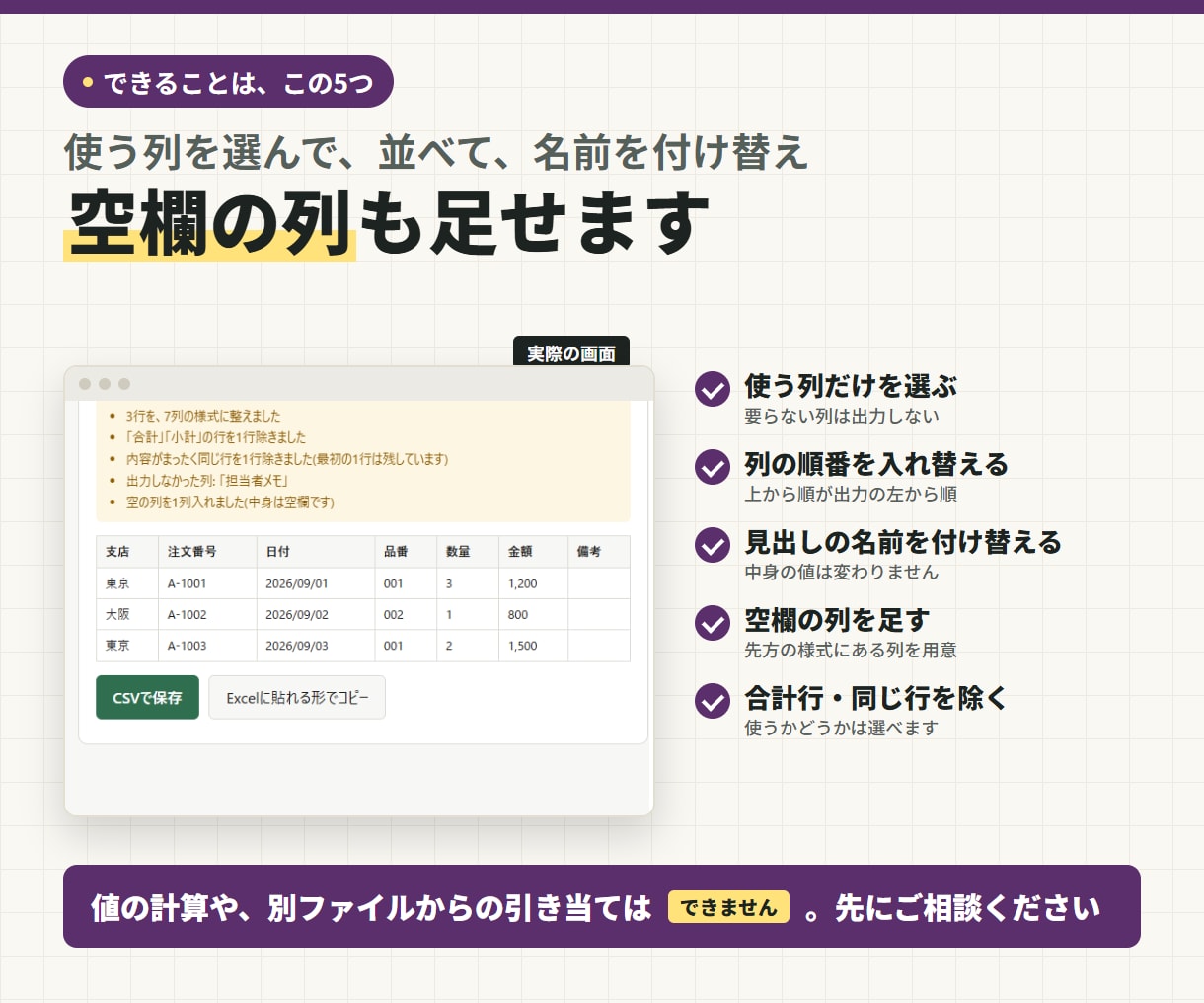Select the 品番 column header
Viewport: 1204px width, 1003px height.
coord(406,551)
